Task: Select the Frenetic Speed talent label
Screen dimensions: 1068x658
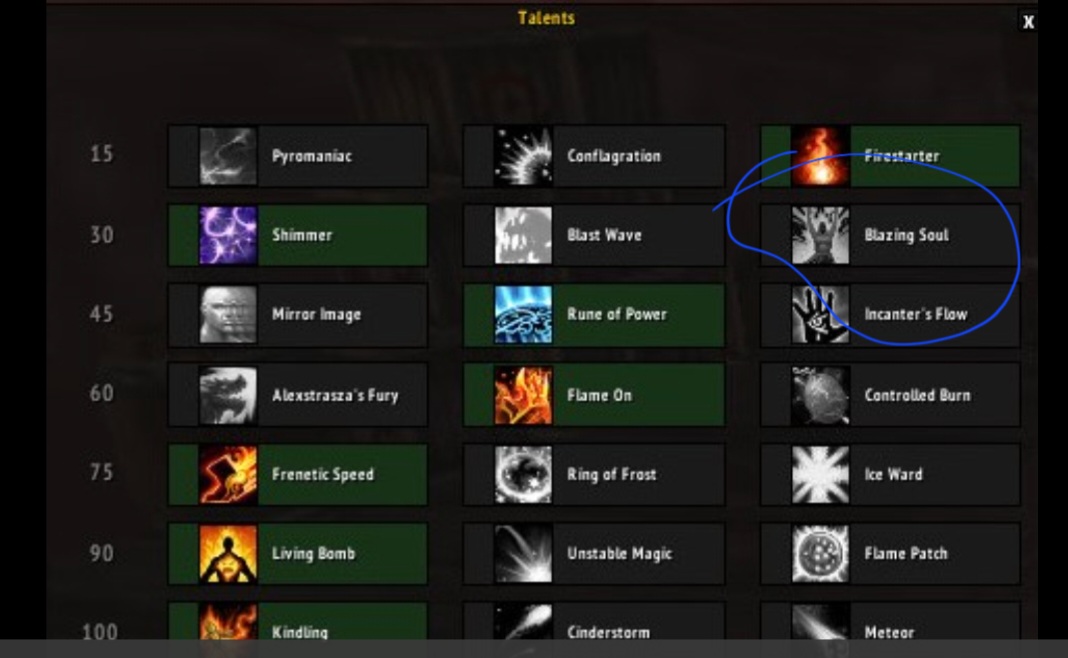Action: click(x=322, y=475)
